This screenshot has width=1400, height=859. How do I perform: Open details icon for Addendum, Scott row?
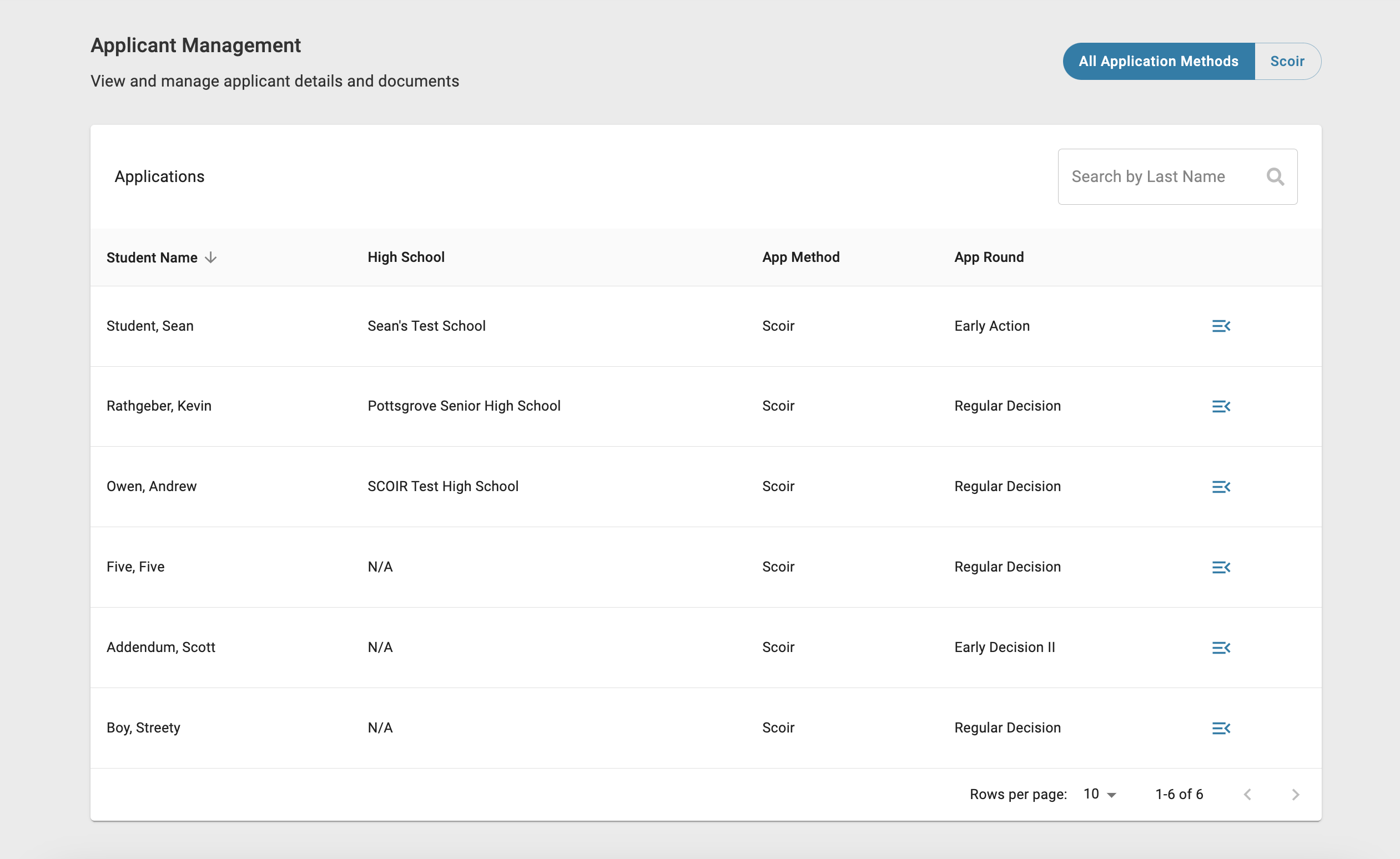[x=1221, y=648]
